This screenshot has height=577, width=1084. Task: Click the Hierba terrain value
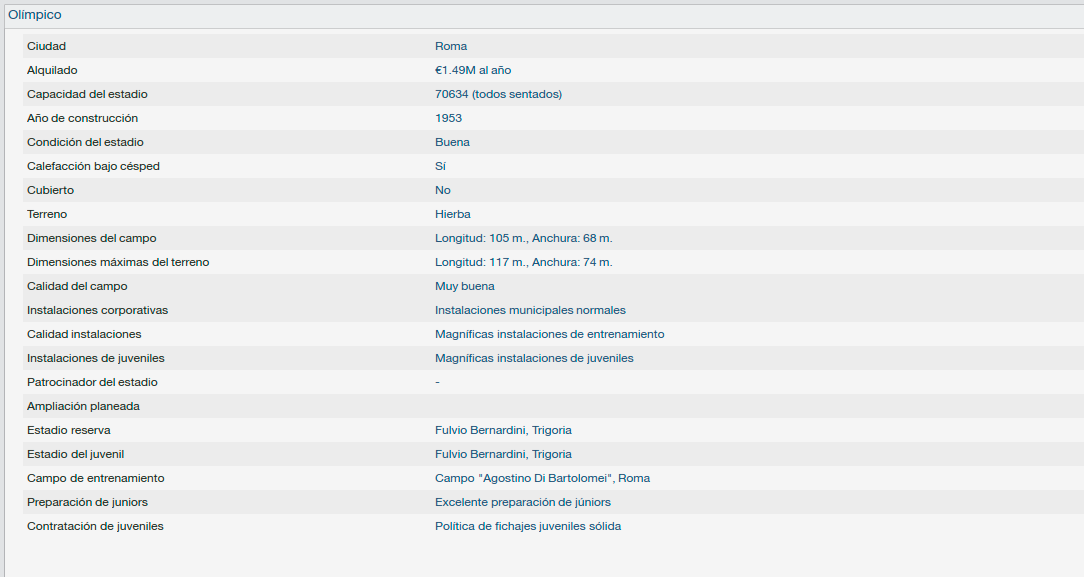453,214
